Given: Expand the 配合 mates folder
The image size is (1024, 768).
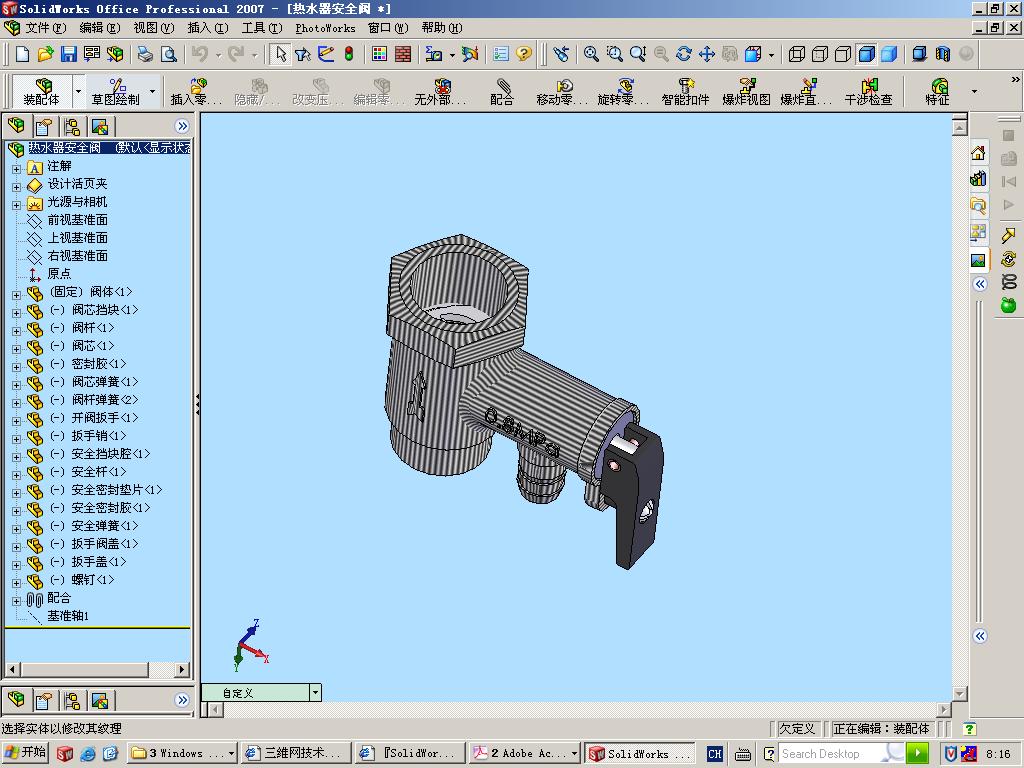Looking at the screenshot, I should 16,600.
